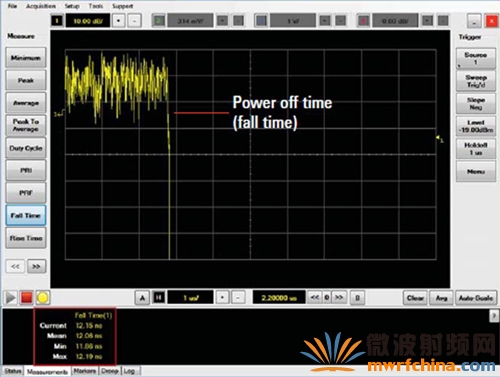This screenshot has height=377, width=500.
Task: Toggle the Slope Neg trigger setting
Action: point(476,103)
